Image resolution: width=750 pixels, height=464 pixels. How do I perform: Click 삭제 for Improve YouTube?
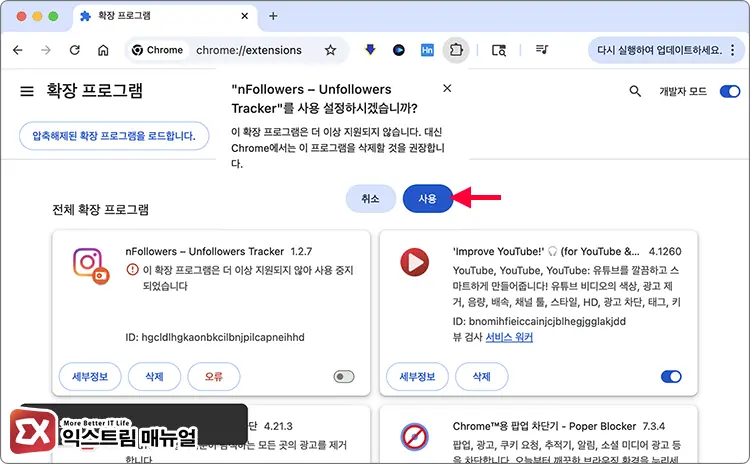click(482, 377)
